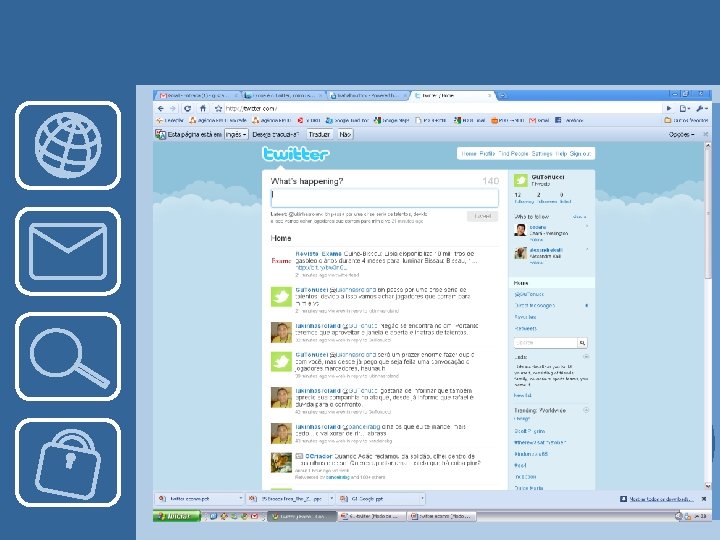Screen dimensions: 720x540
Task: Click the OCriador tweet avatar
Action: pyautogui.click(x=281, y=463)
